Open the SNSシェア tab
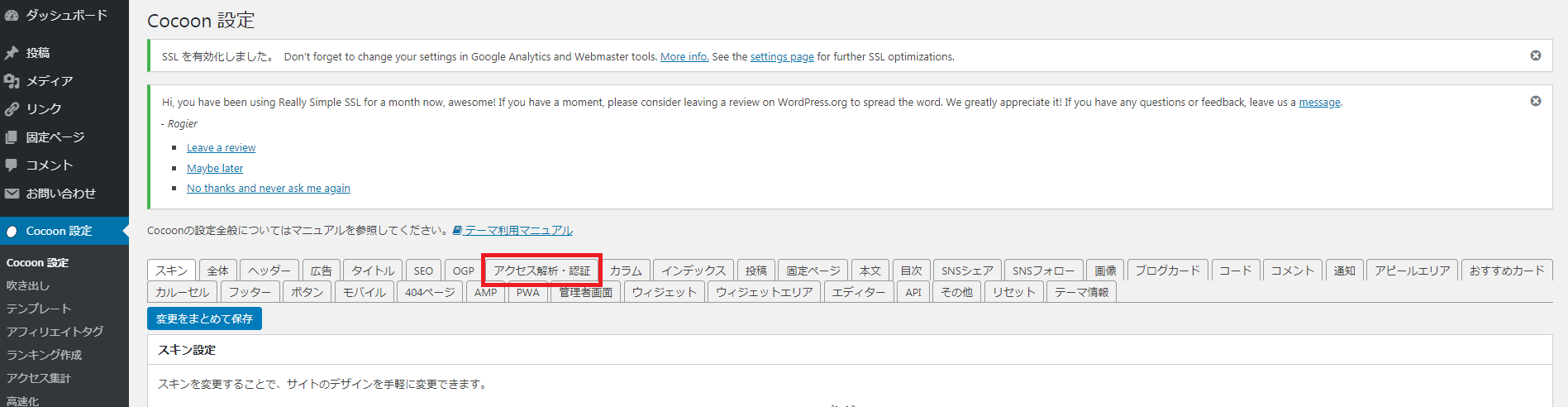The image size is (1568, 407). coord(967,271)
